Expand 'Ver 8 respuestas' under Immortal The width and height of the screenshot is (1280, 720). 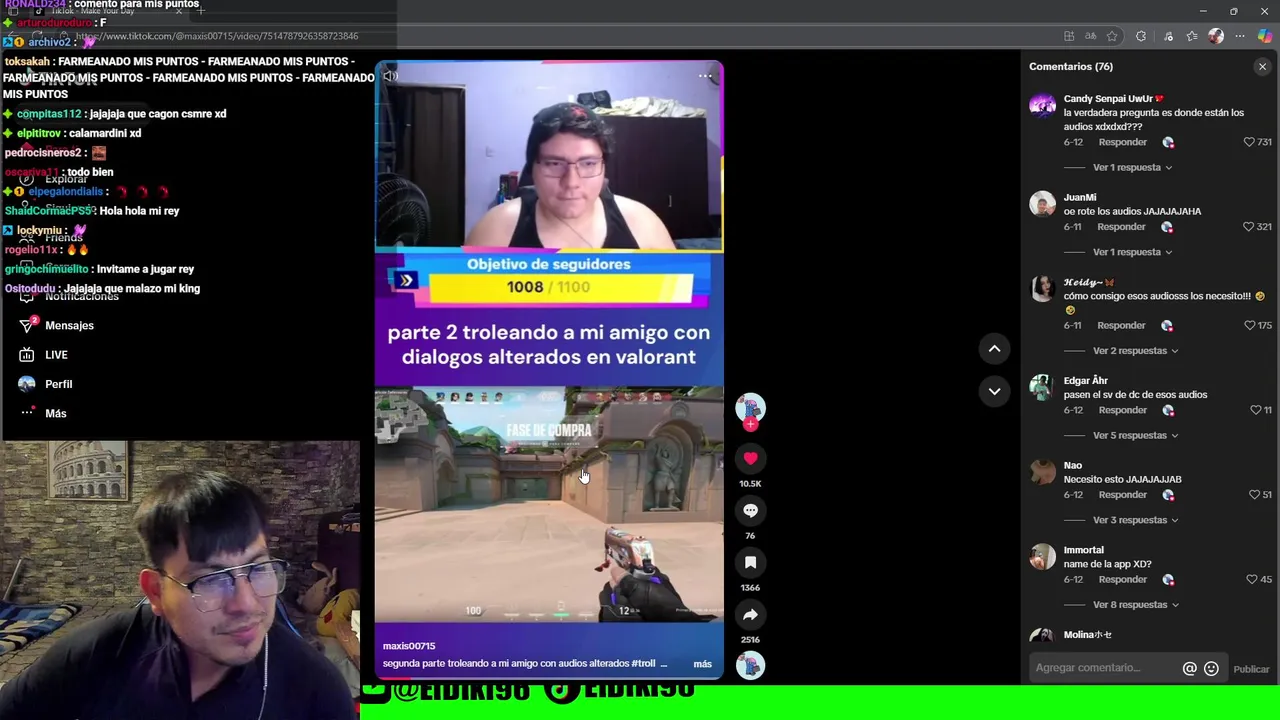1135,605
